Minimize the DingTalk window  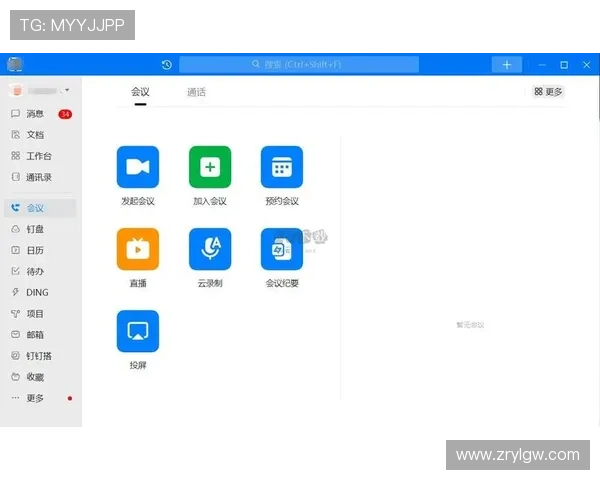click(542, 65)
